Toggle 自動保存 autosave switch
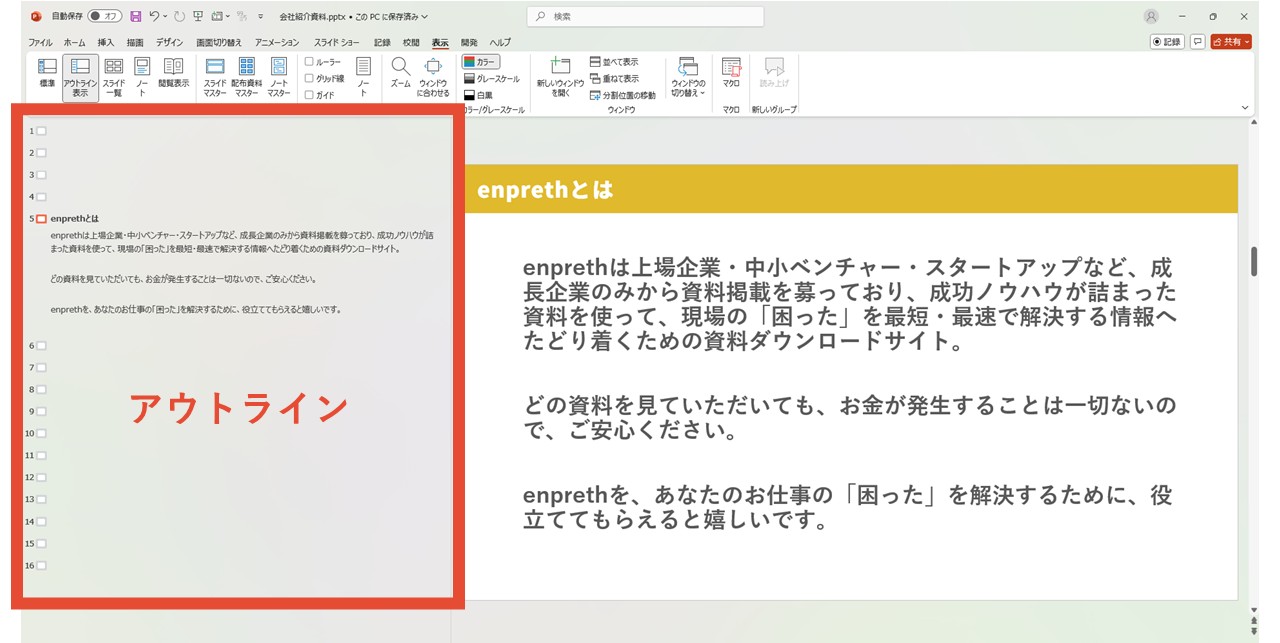1280x643 pixels. [x=104, y=16]
